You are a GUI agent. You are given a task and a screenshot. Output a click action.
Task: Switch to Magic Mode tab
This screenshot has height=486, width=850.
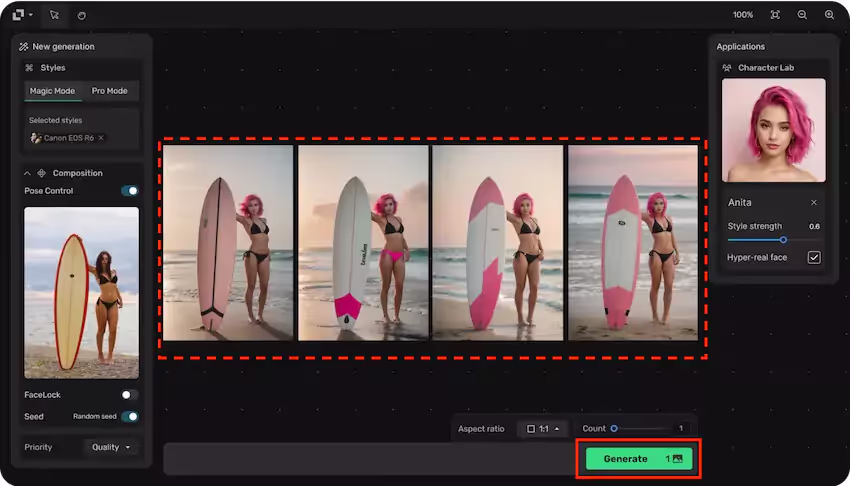coord(53,91)
